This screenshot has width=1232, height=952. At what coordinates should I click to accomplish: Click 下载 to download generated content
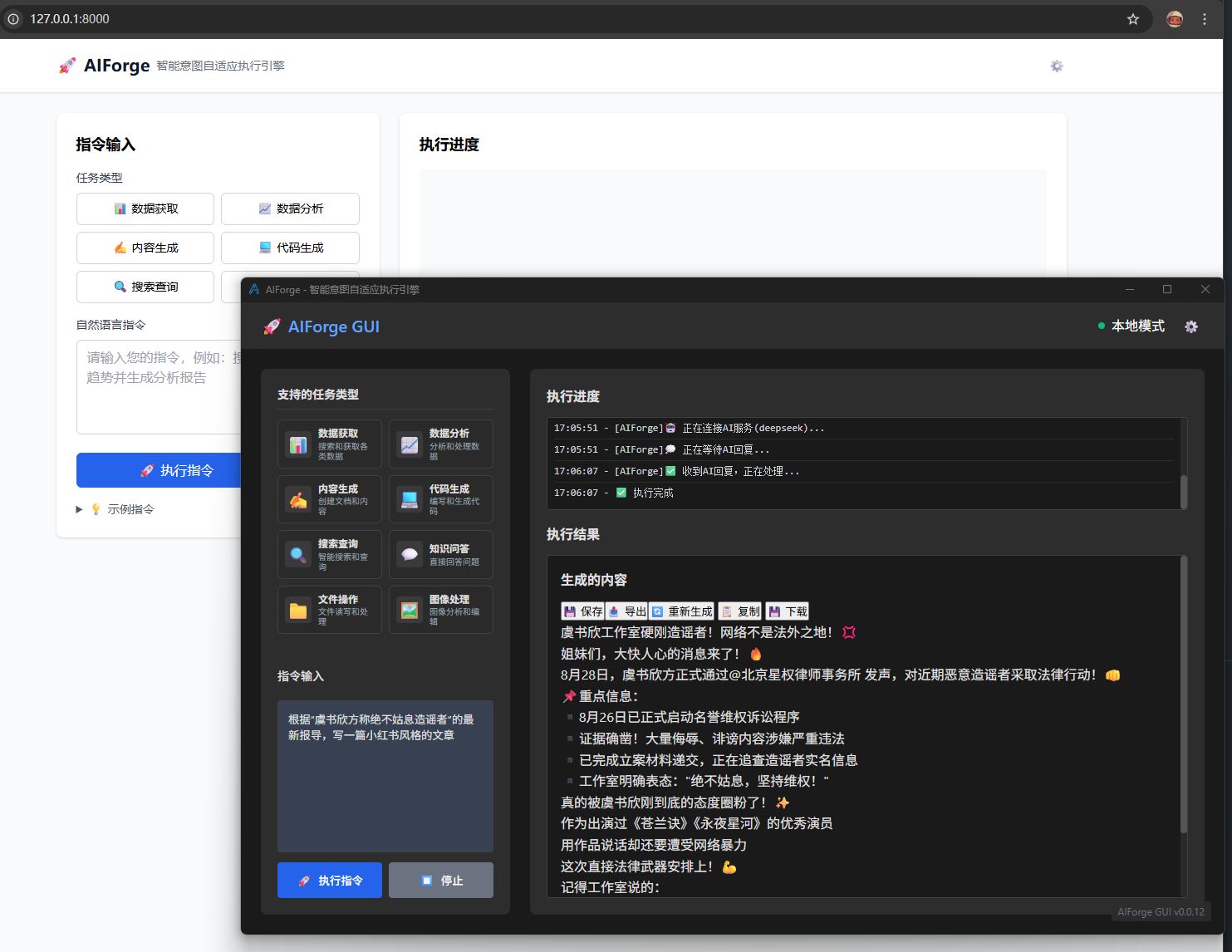788,611
